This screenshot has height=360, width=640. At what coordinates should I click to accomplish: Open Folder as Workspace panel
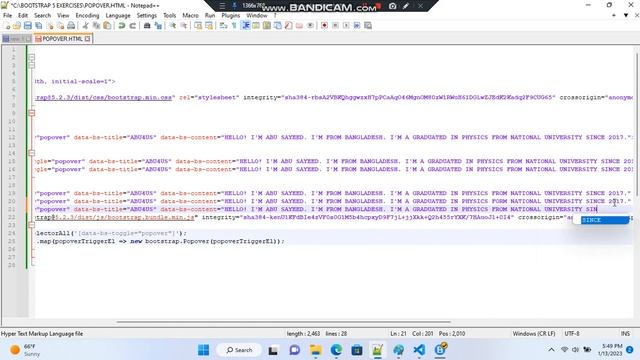(x=299, y=26)
